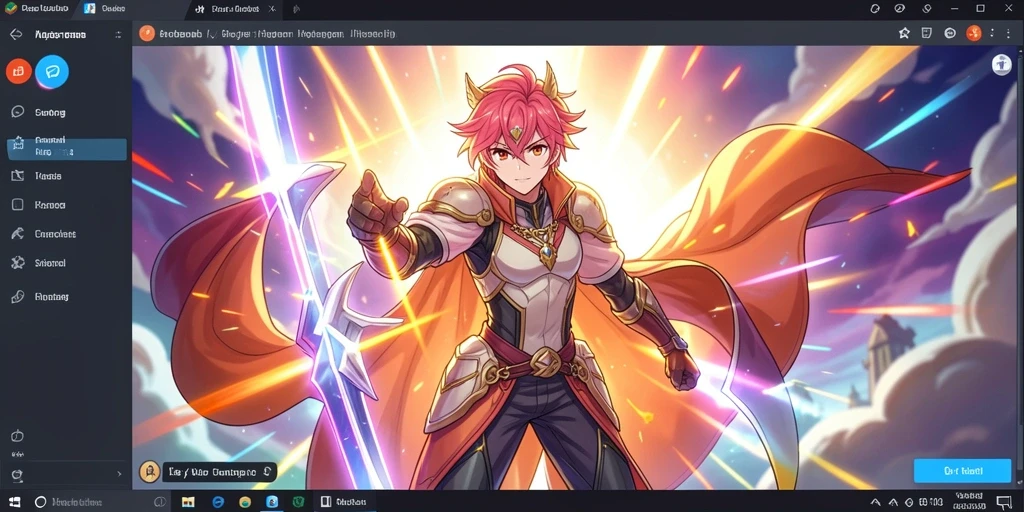Open the note icon beside the star
The image size is (1024, 512).
(926, 33)
